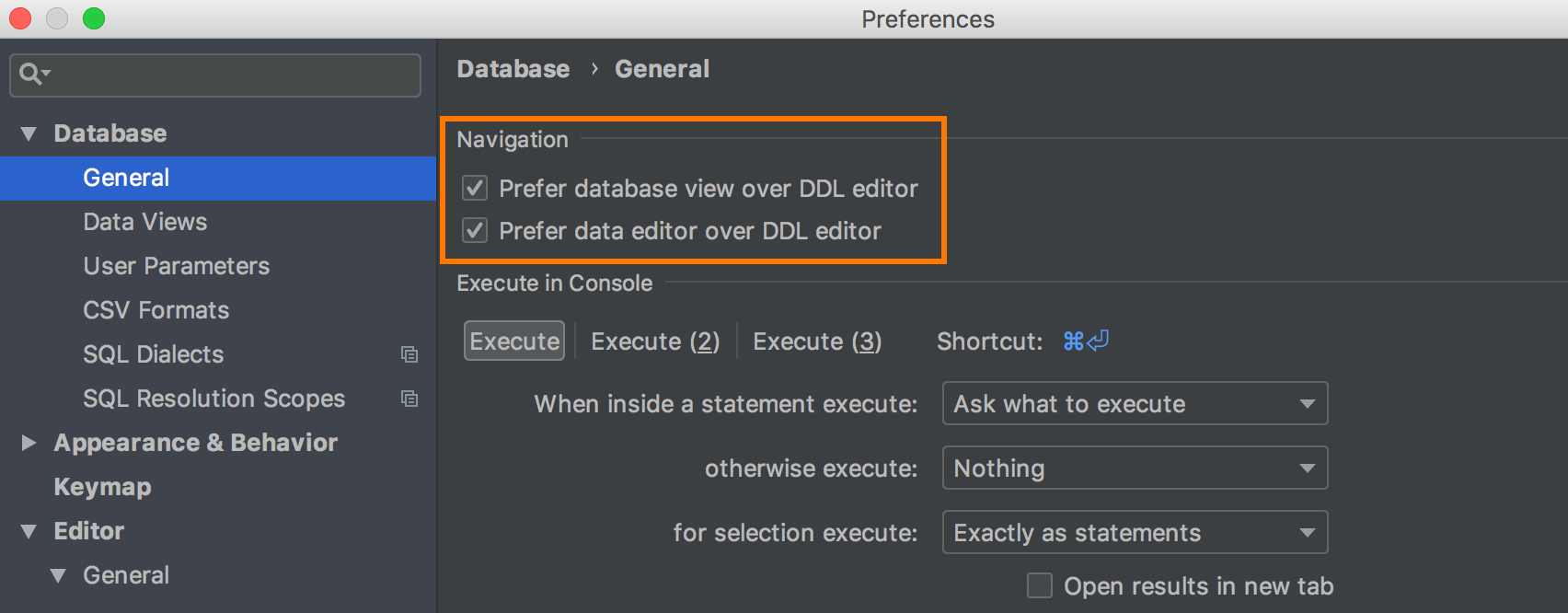Viewport: 1568px width, 613px height.
Task: Uncheck Prefer data editor over DDL editor
Action: click(475, 231)
